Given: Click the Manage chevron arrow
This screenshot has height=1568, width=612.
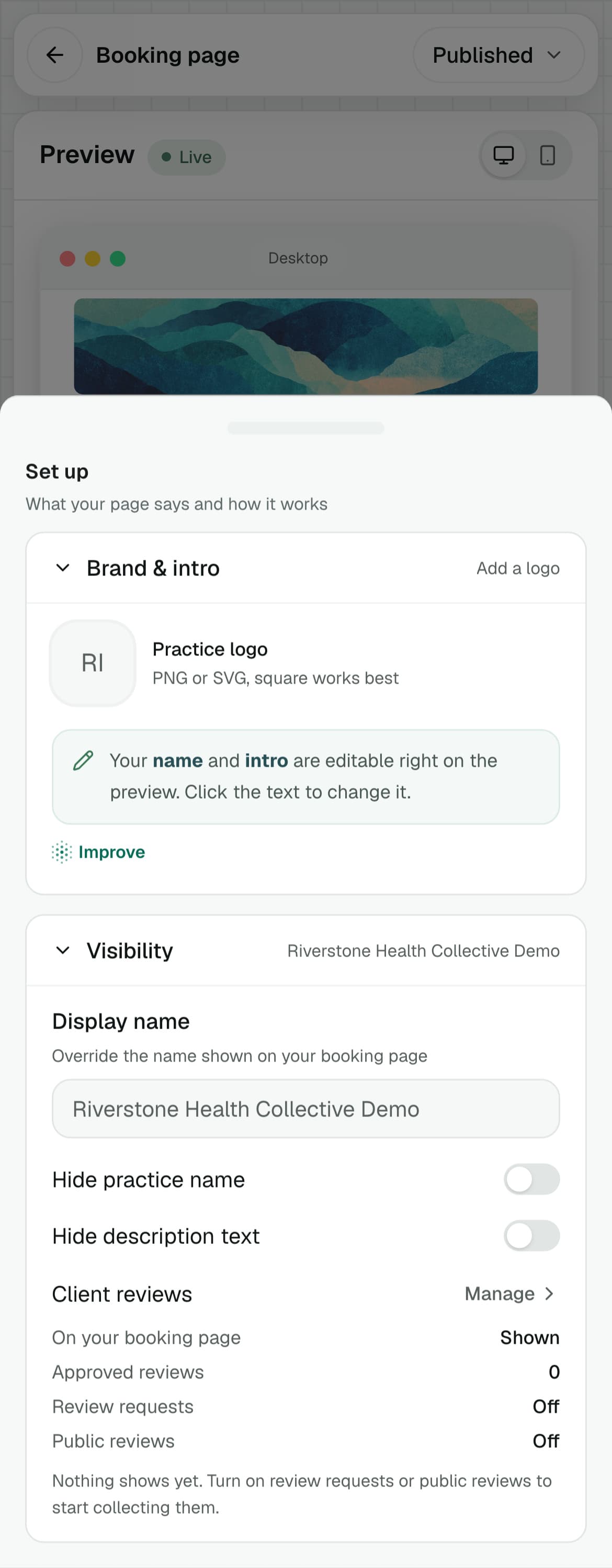Looking at the screenshot, I should 549,1294.
